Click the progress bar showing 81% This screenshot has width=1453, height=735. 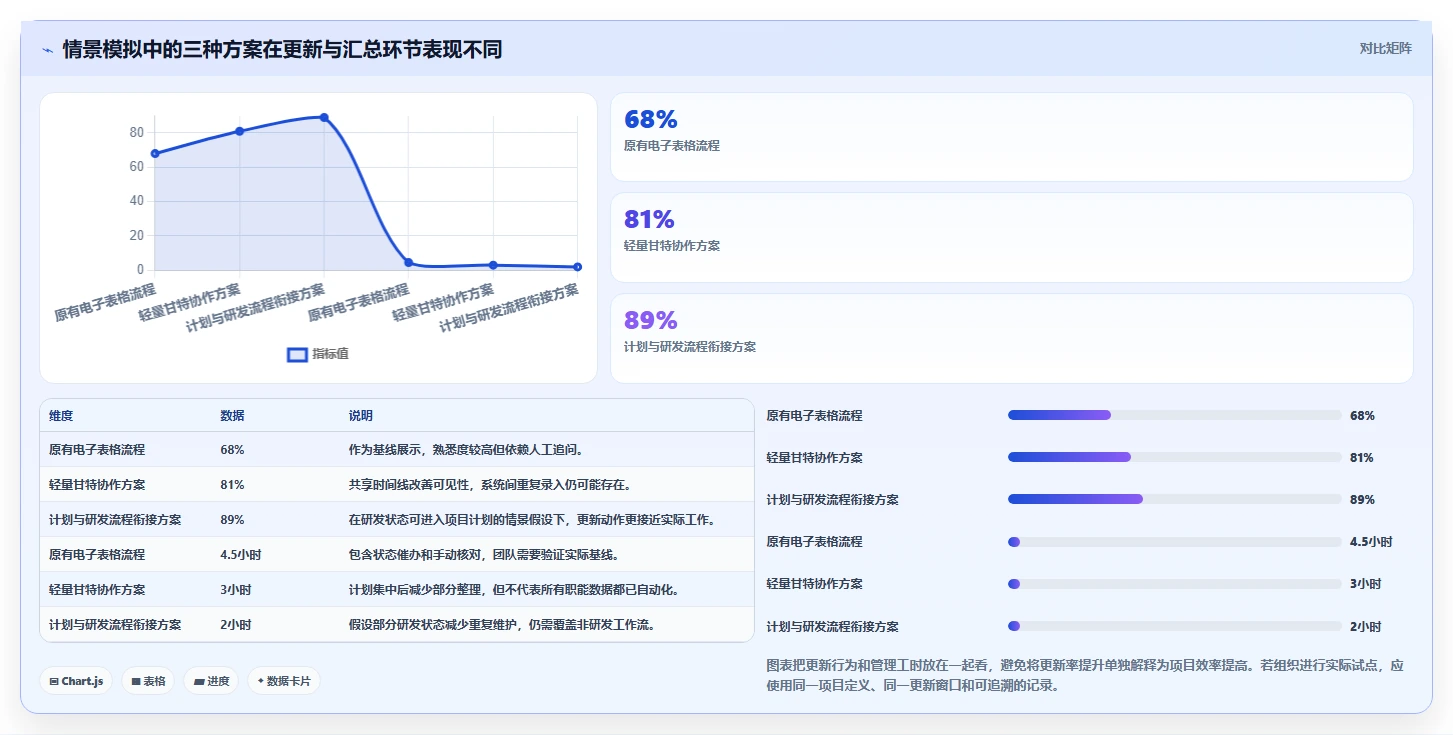pos(1175,457)
